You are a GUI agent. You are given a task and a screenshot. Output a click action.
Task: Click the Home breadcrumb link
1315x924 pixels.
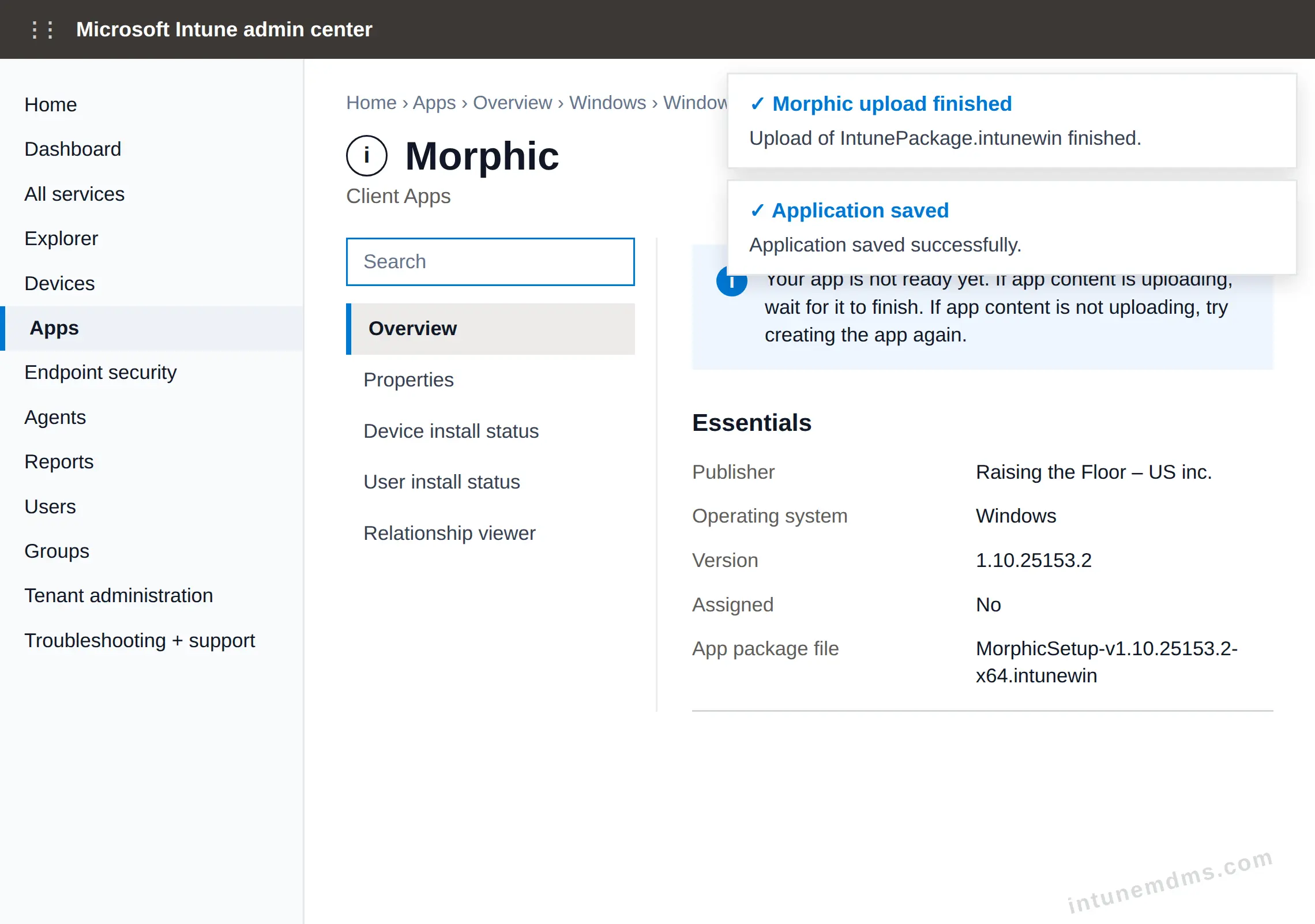click(x=371, y=102)
